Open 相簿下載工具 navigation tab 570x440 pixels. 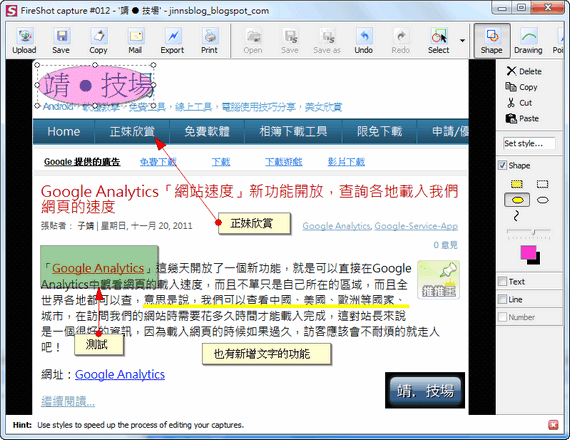pos(293,131)
